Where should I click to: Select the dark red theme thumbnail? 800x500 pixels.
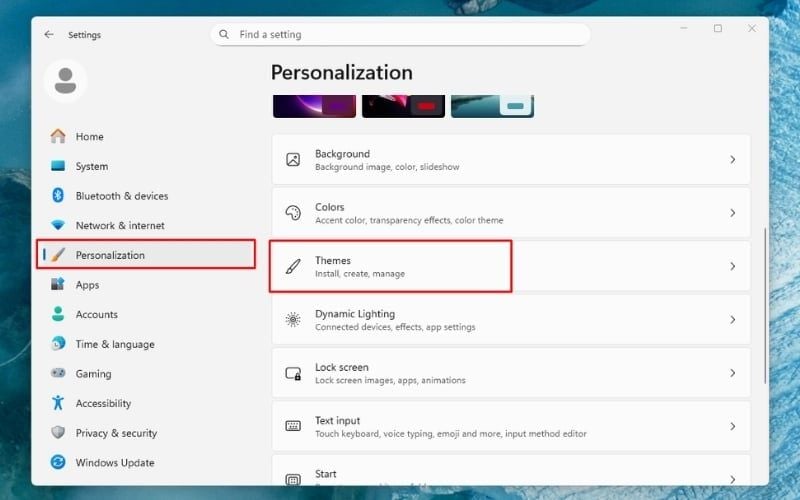coord(403,106)
